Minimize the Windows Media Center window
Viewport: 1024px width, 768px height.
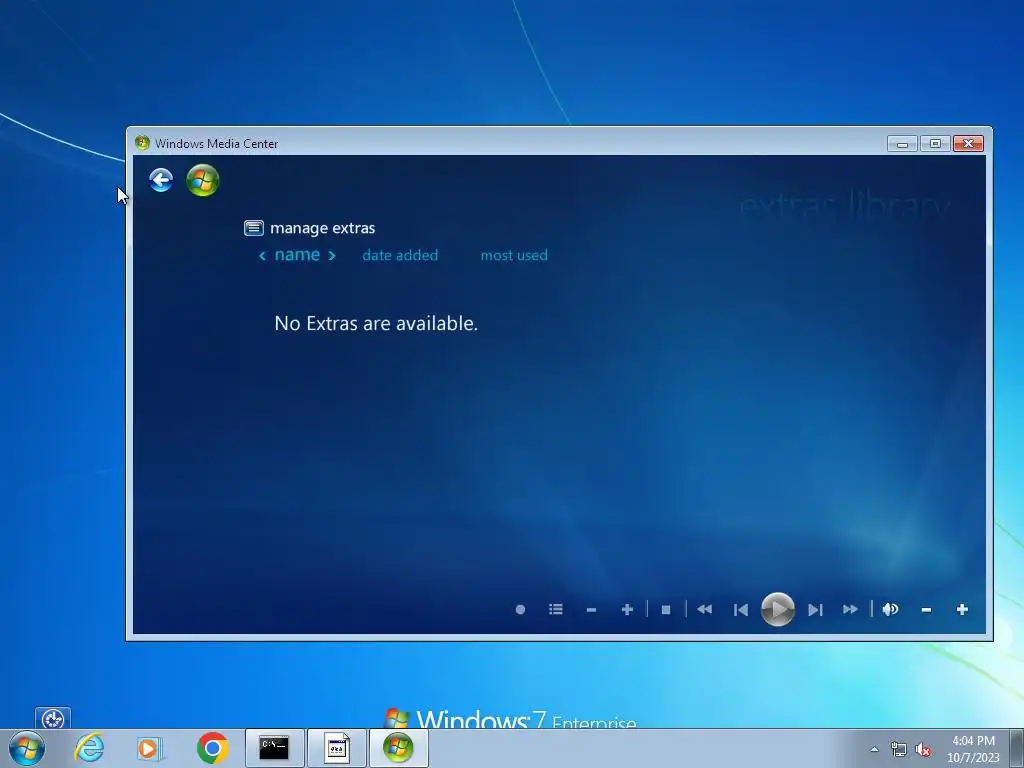pos(903,144)
